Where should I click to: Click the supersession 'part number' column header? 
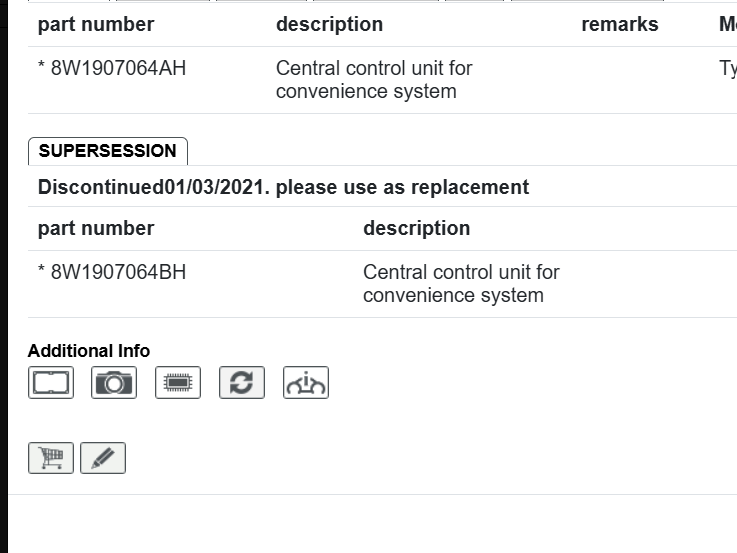pyautogui.click(x=96, y=228)
